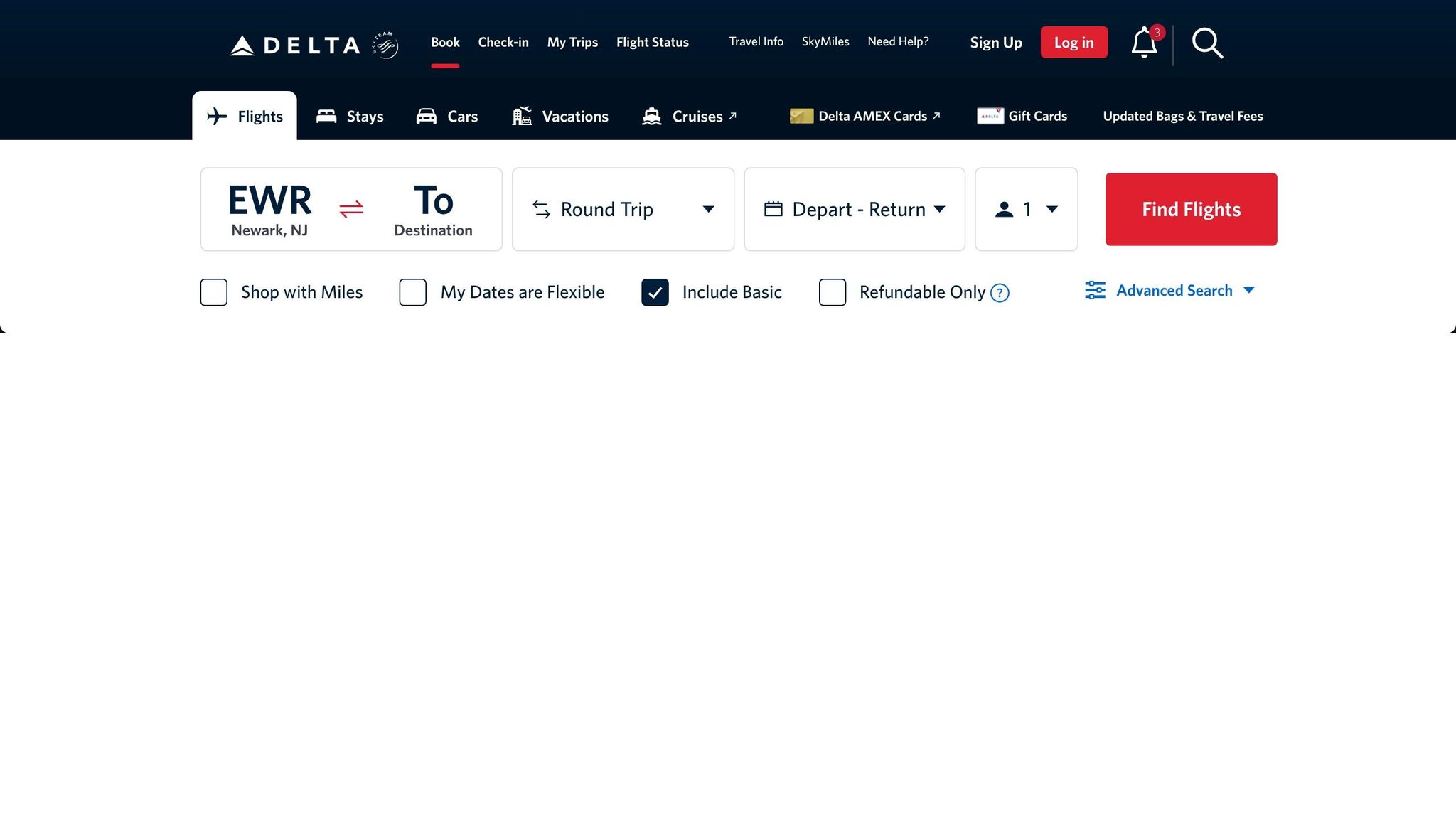Click the Refundable Only help icon
Image resolution: width=1456 pixels, height=819 pixels.
click(x=1000, y=293)
